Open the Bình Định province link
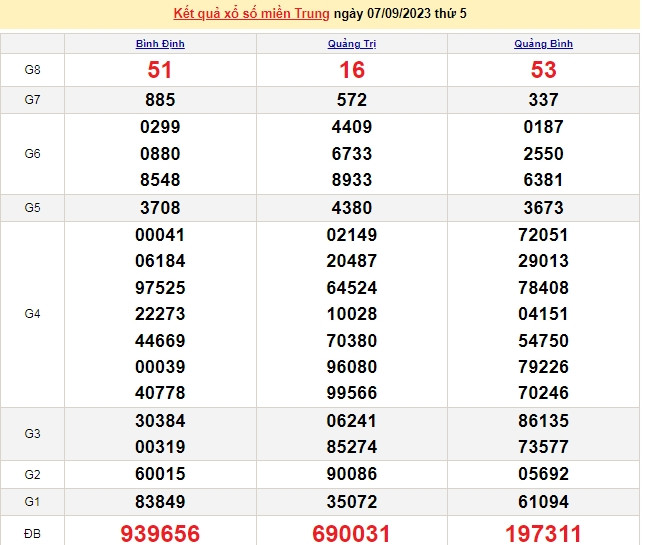Image resolution: width=645 pixels, height=545 pixels. click(x=160, y=44)
